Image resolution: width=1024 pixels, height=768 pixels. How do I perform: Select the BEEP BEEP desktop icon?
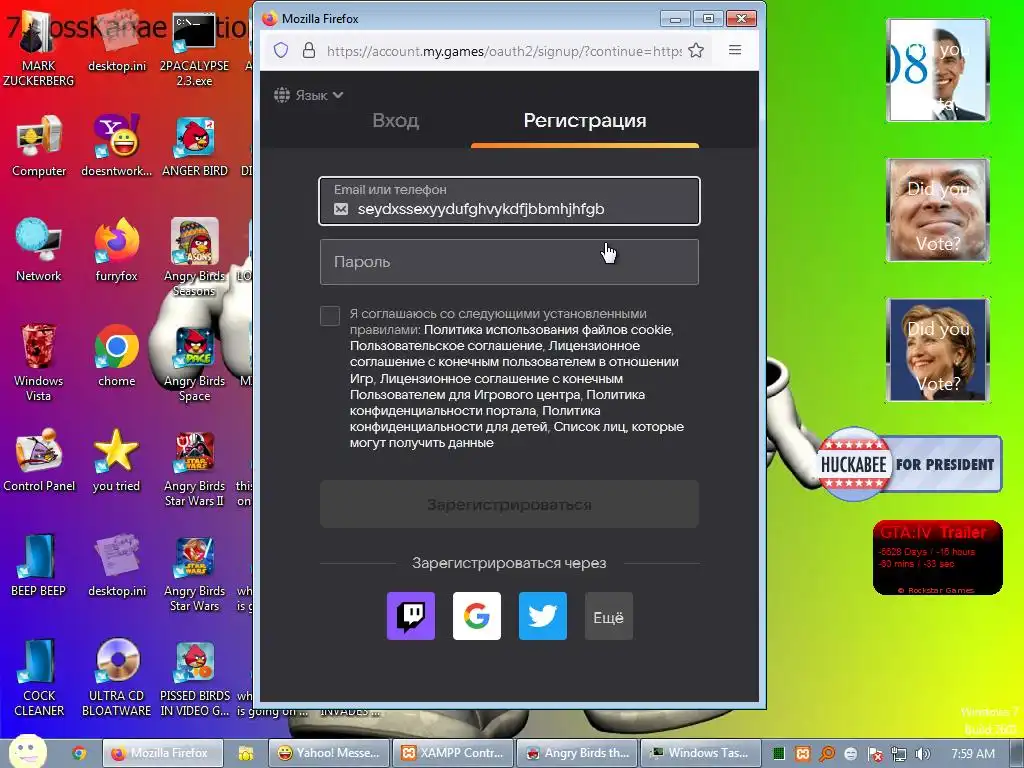(x=39, y=566)
